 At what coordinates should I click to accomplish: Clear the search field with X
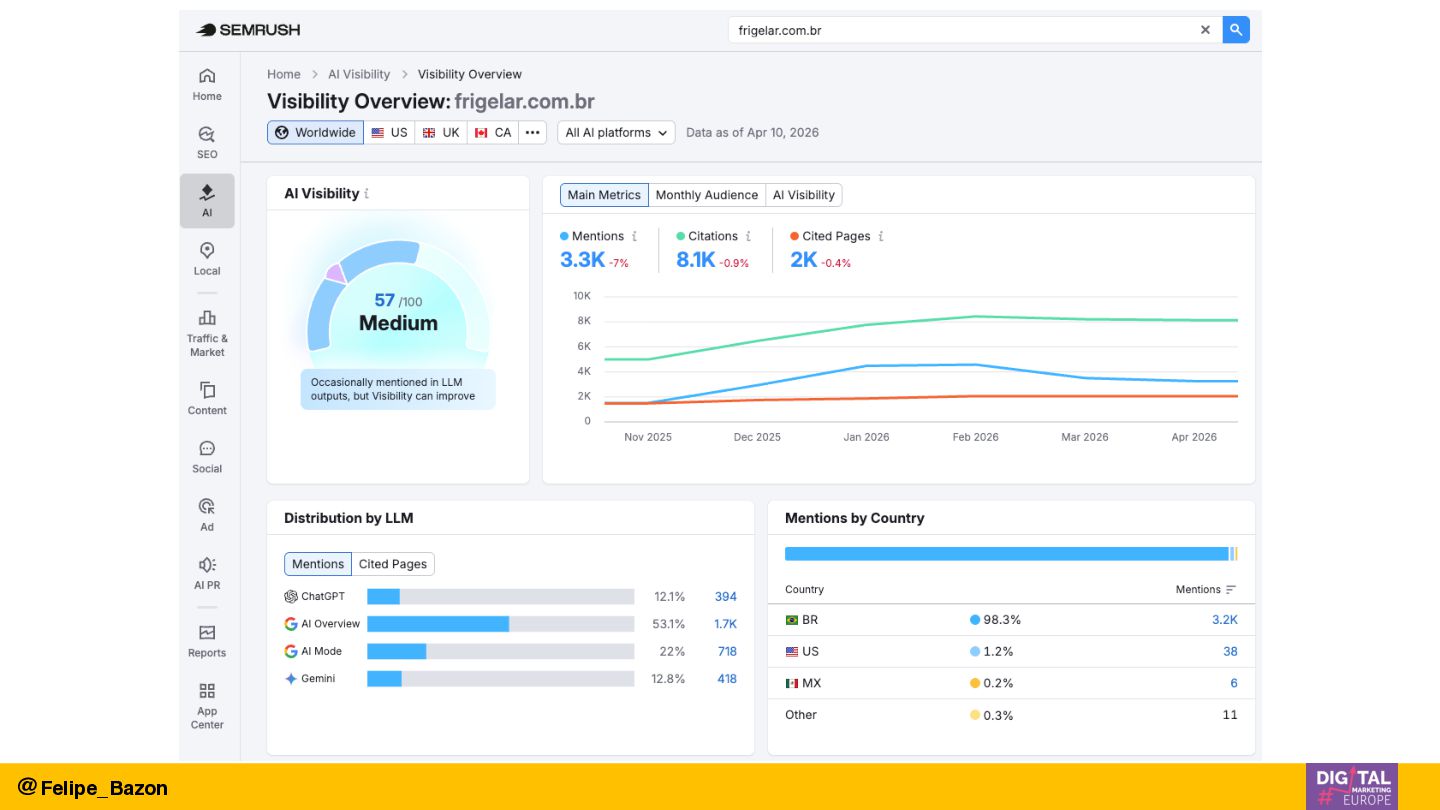(x=1205, y=30)
